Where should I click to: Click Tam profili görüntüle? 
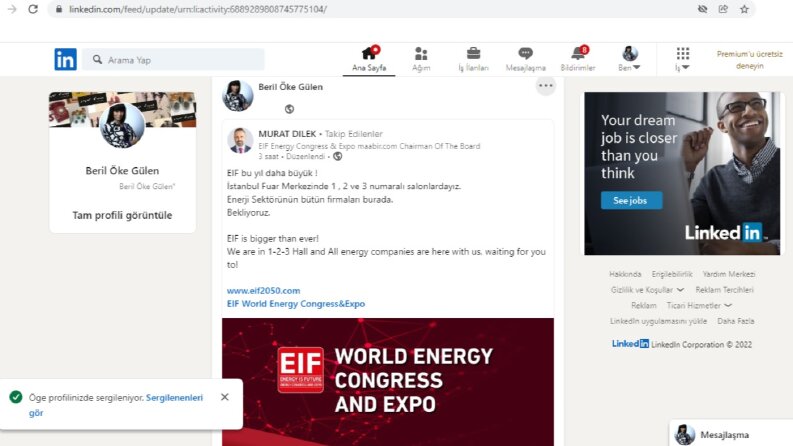[122, 215]
